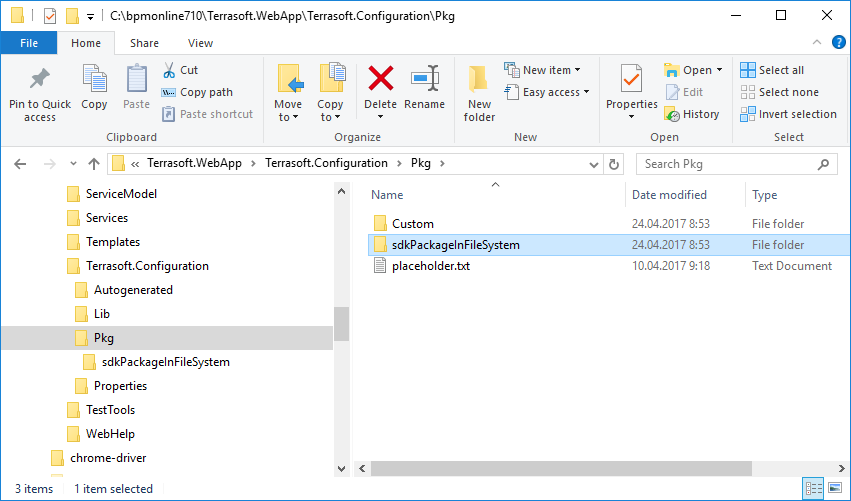Image resolution: width=851 pixels, height=501 pixels.
Task: Switch to large icons view in status bar
Action: 835,489
